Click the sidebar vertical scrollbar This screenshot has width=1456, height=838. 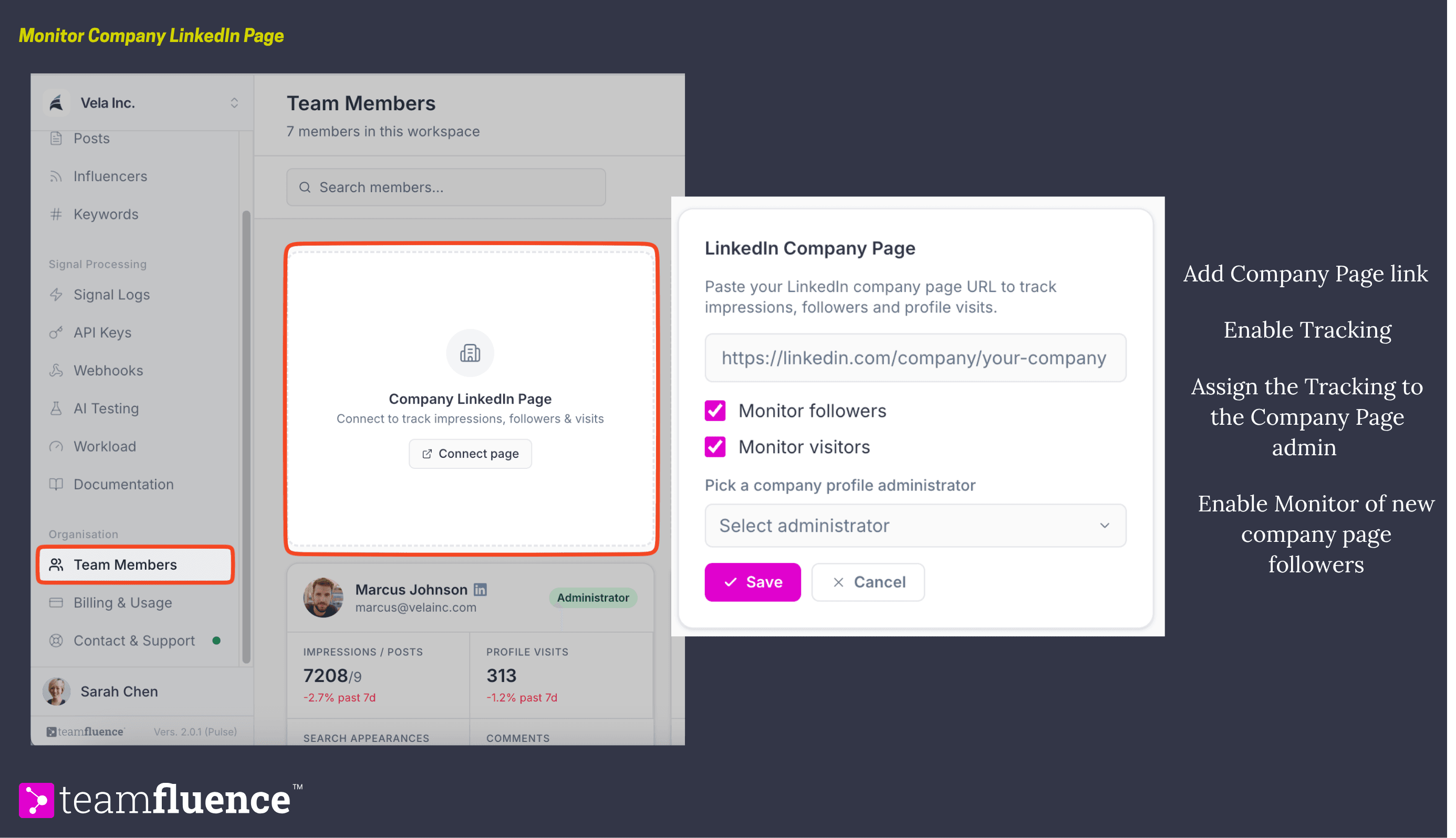(246, 437)
